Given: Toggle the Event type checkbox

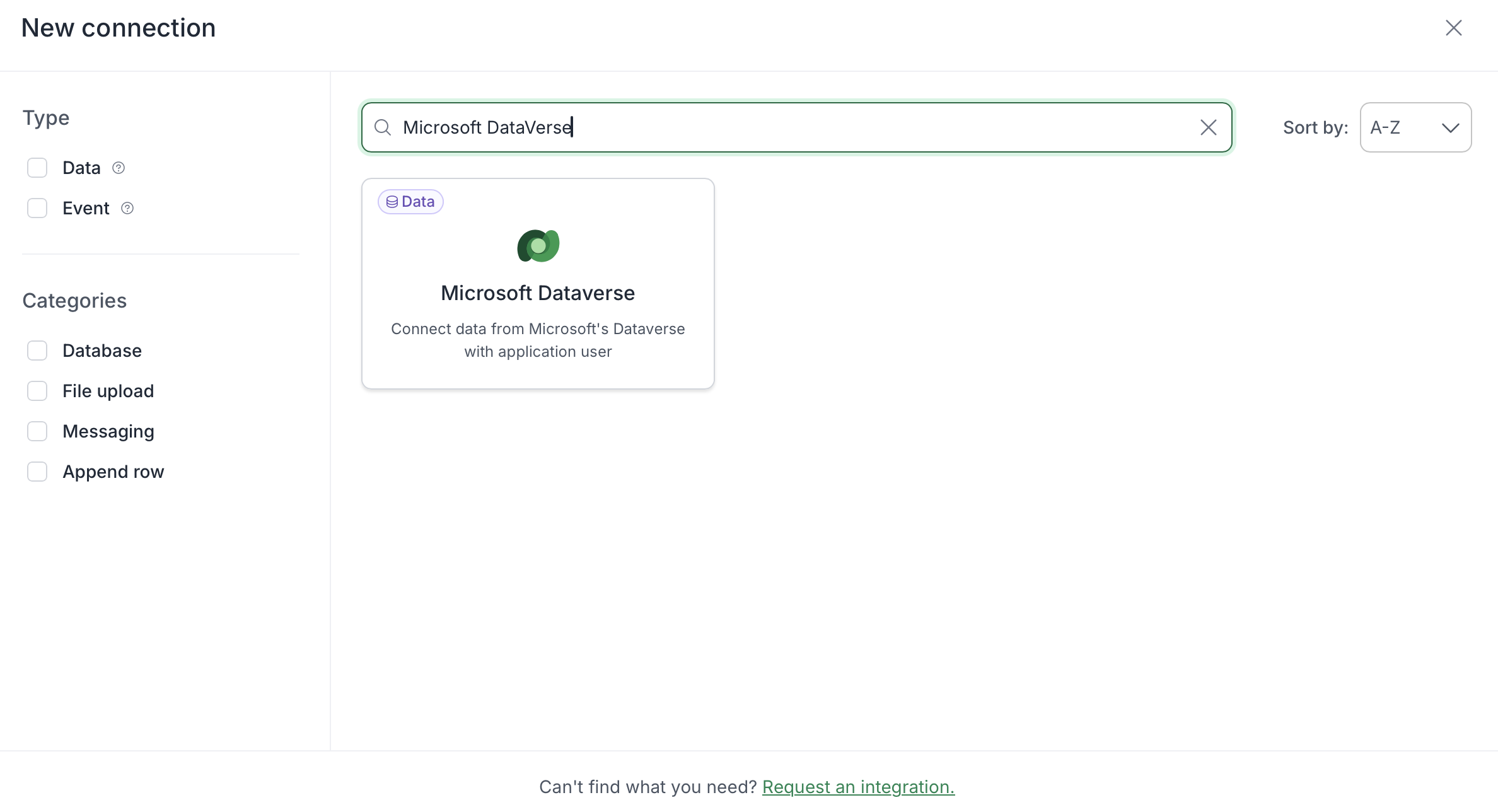Looking at the screenshot, I should click(x=37, y=208).
